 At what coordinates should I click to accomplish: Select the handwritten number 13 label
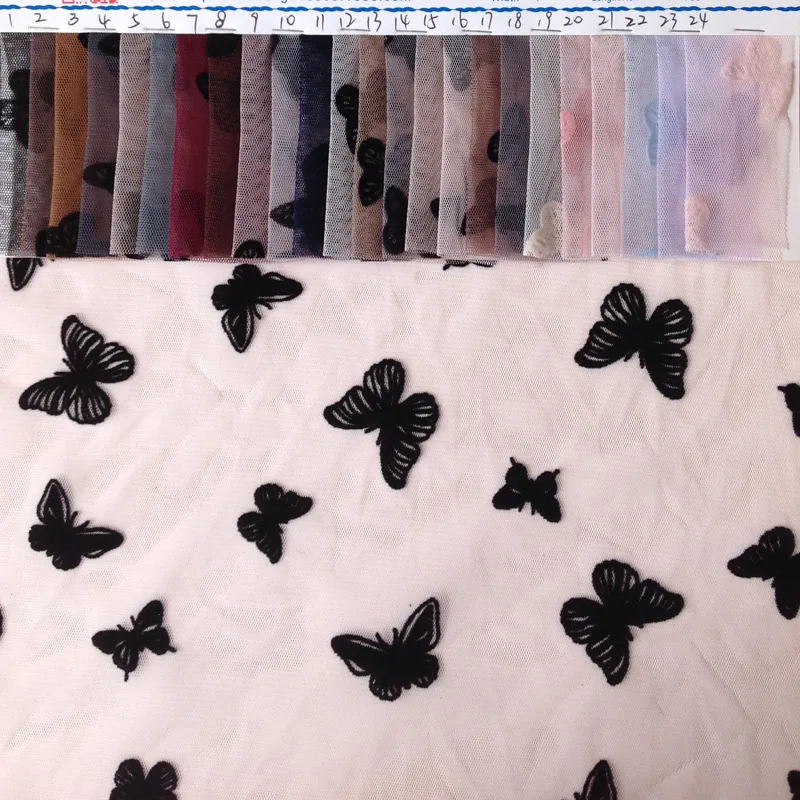pyautogui.click(x=373, y=22)
